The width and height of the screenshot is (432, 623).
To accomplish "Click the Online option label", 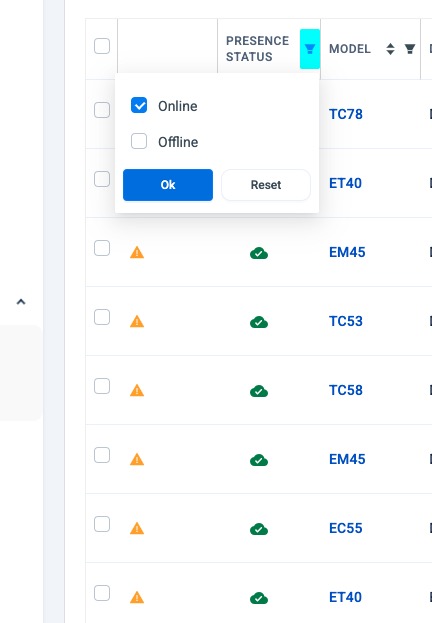I will 178,106.
